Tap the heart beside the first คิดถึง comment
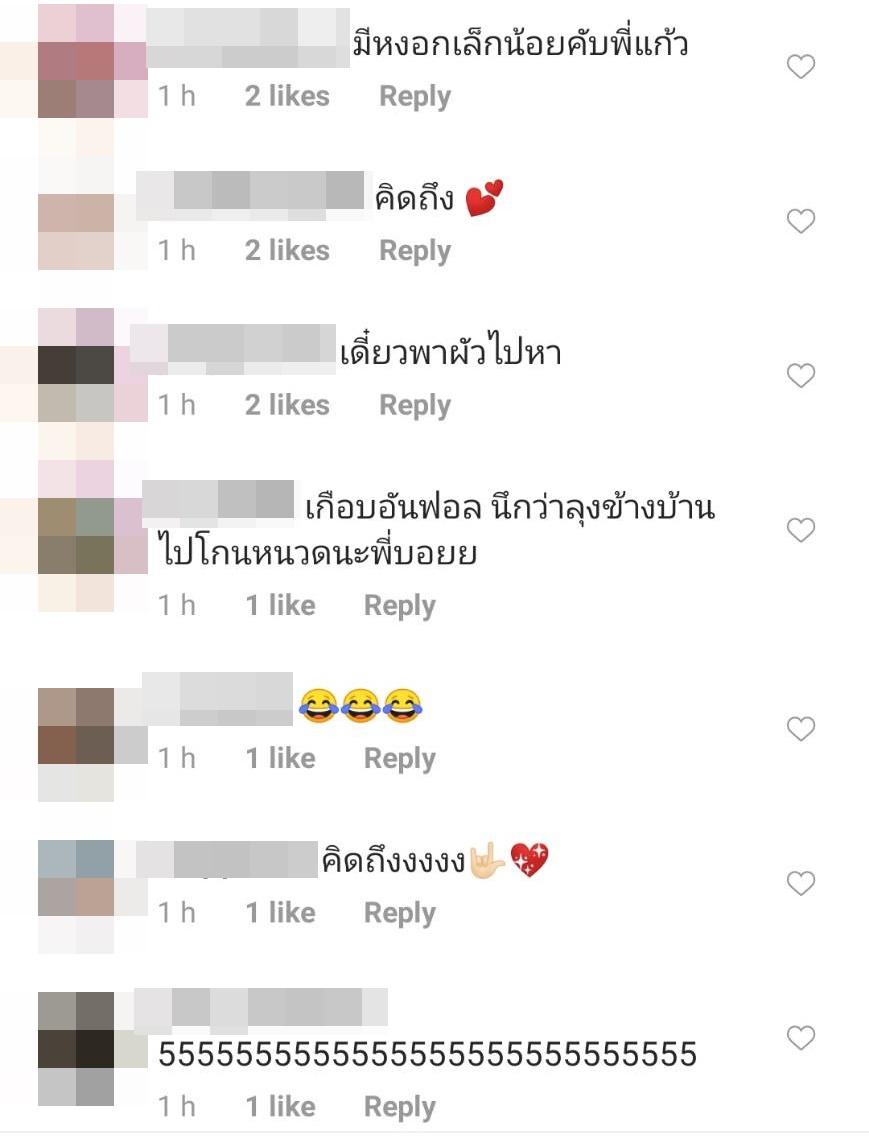Viewport: 869px width, 1138px height. (801, 221)
